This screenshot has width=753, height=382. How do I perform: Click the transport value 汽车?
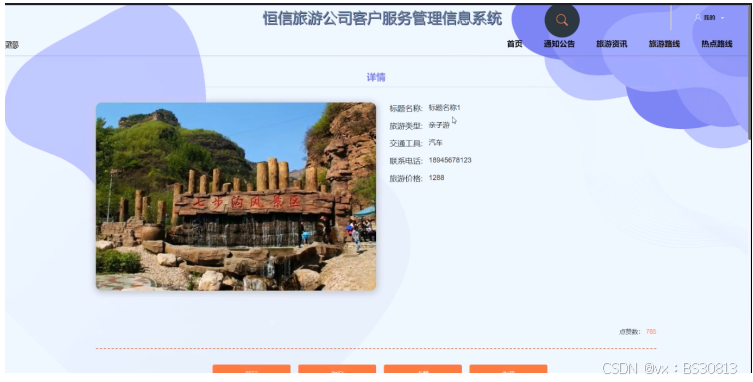tap(436, 143)
